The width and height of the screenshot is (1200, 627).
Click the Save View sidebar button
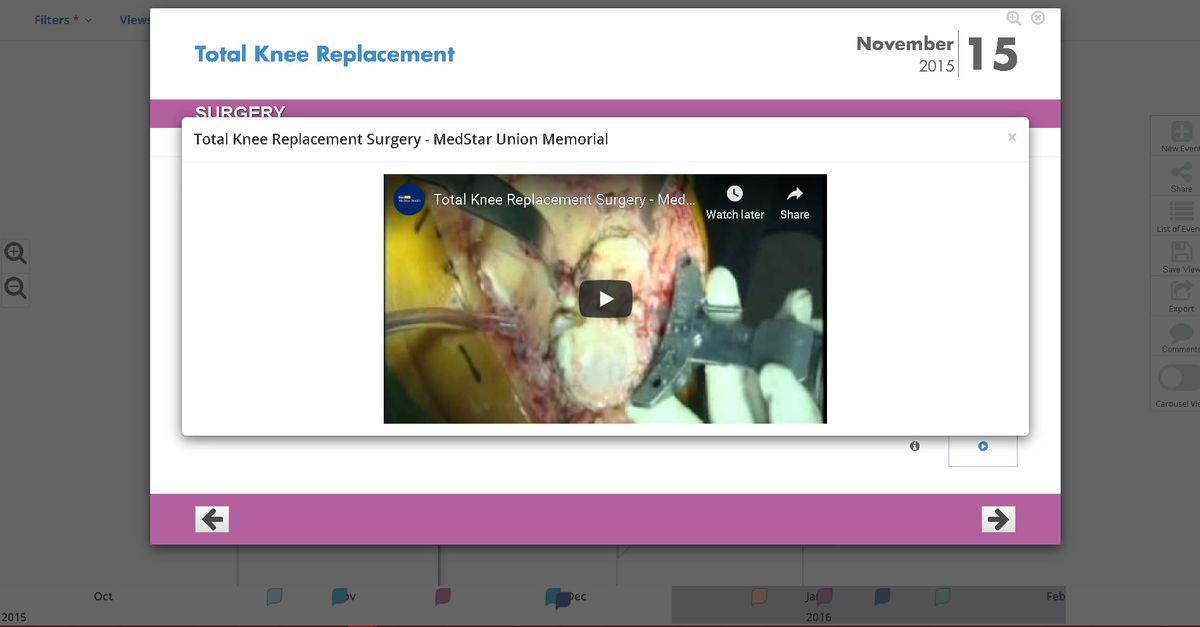[1181, 257]
